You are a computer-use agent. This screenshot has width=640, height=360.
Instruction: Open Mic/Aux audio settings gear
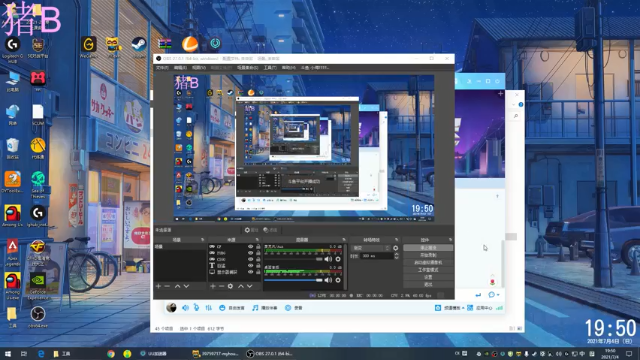click(338, 259)
